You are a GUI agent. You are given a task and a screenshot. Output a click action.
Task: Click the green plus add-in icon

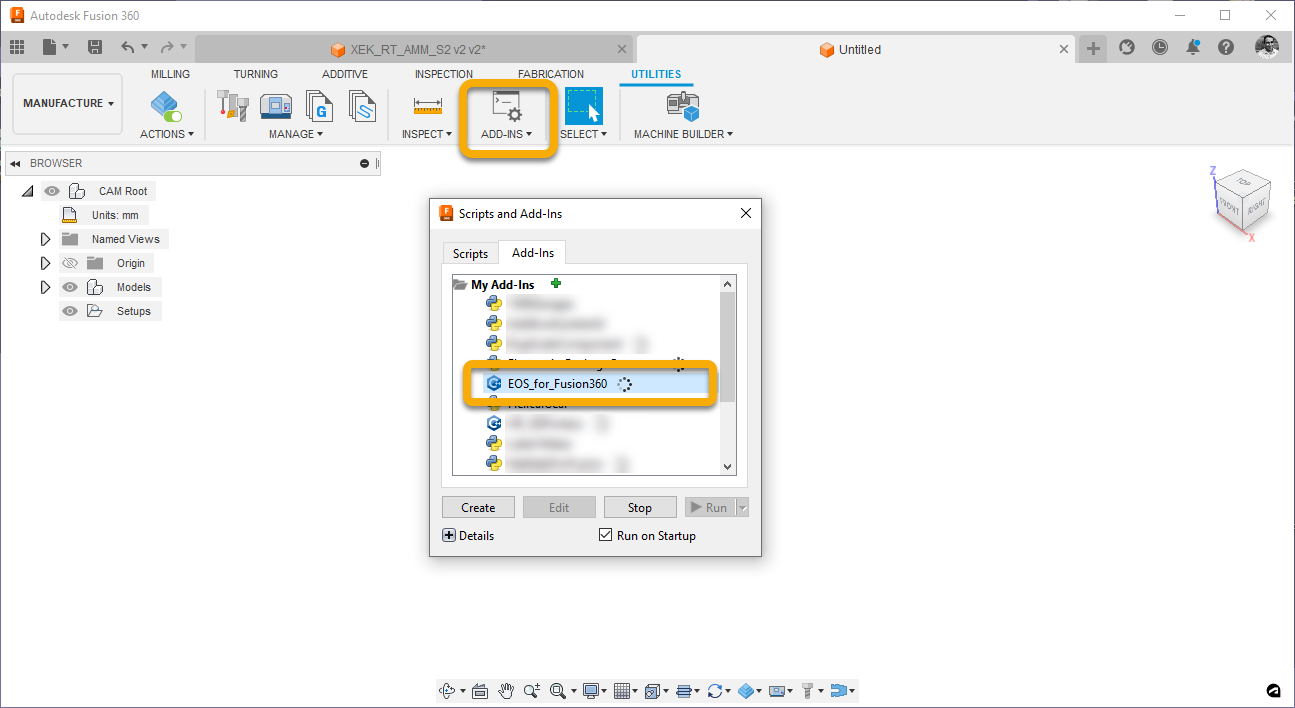click(556, 284)
